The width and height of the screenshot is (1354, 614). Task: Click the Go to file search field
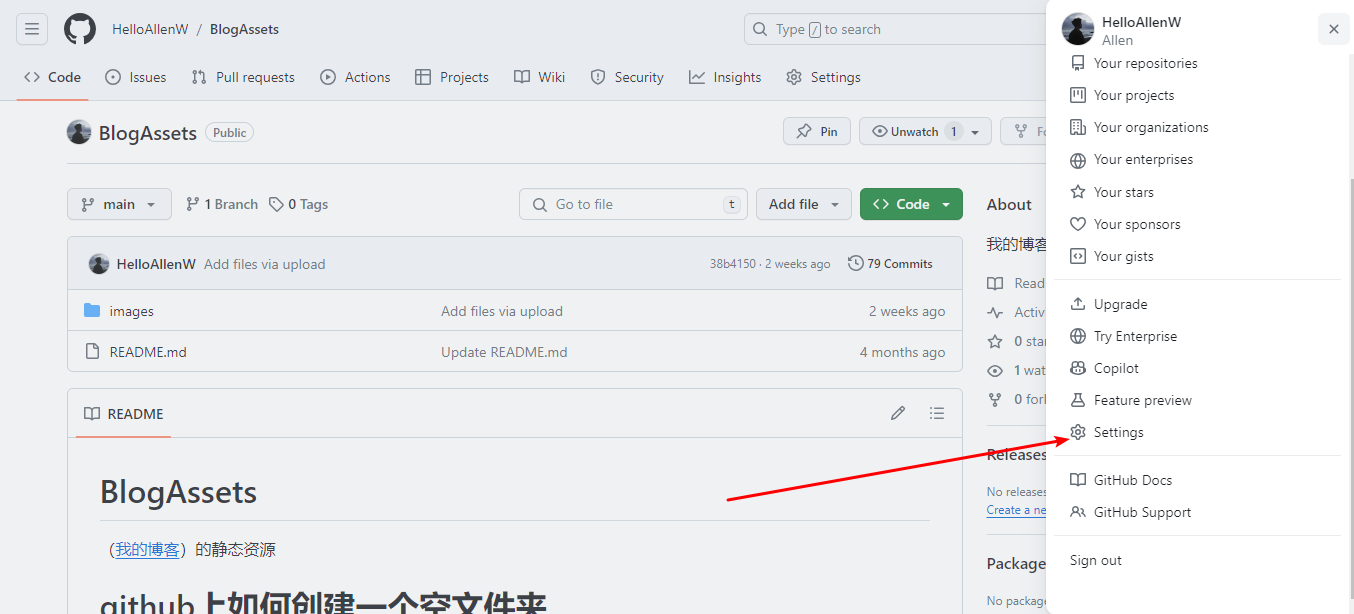[634, 204]
